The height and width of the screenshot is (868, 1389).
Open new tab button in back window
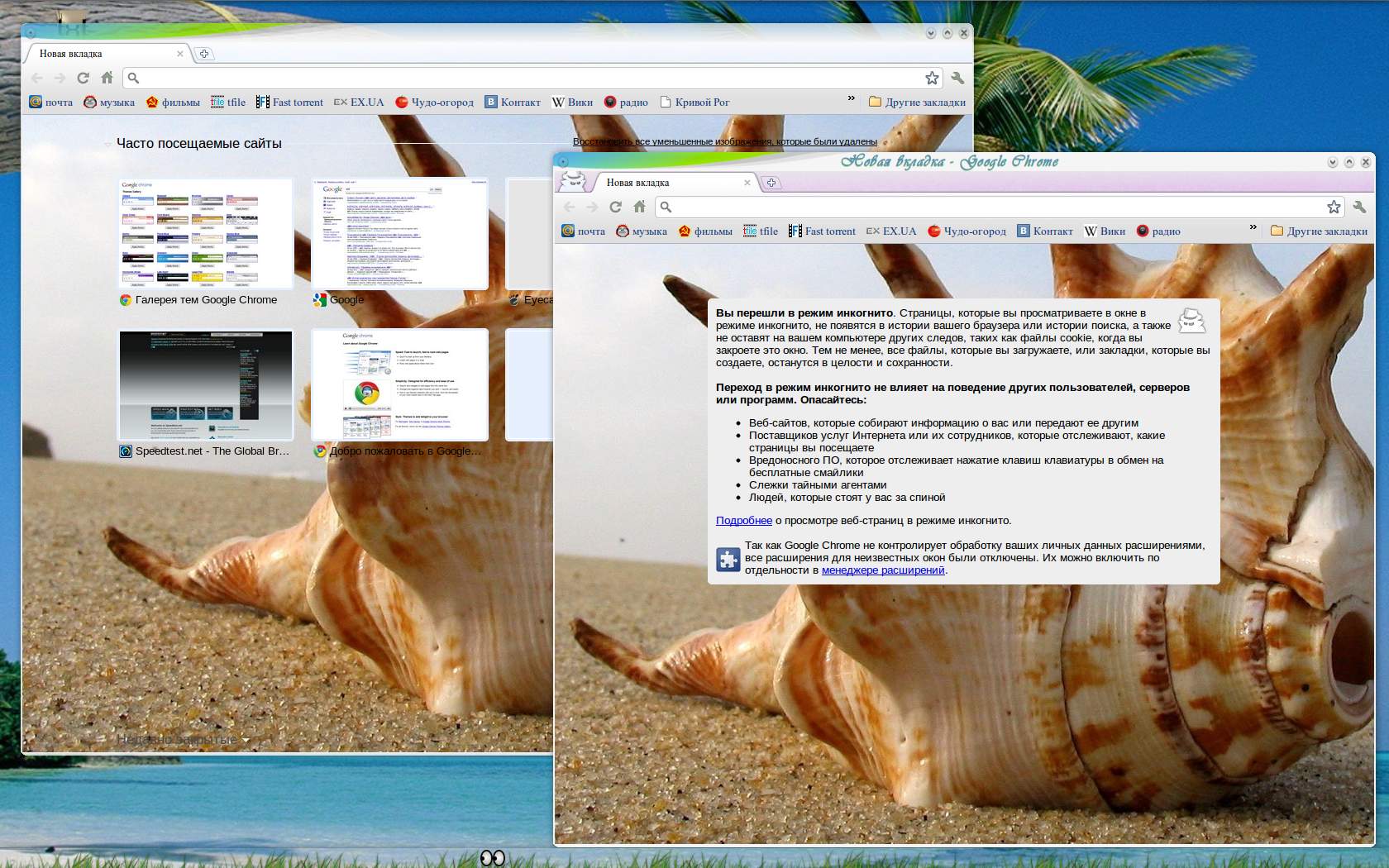(x=204, y=54)
